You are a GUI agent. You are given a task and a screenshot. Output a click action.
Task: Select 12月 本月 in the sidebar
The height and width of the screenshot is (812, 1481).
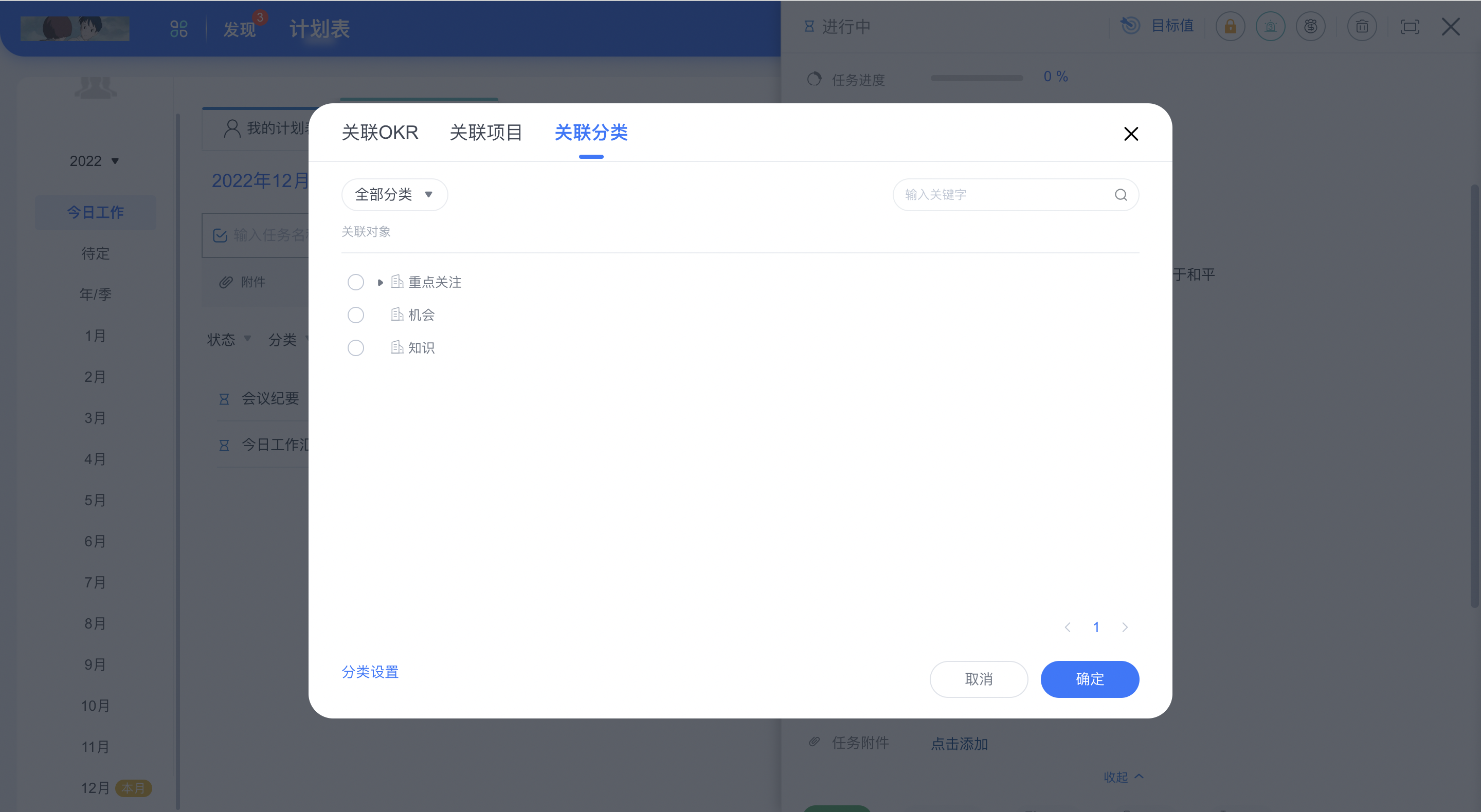116,788
